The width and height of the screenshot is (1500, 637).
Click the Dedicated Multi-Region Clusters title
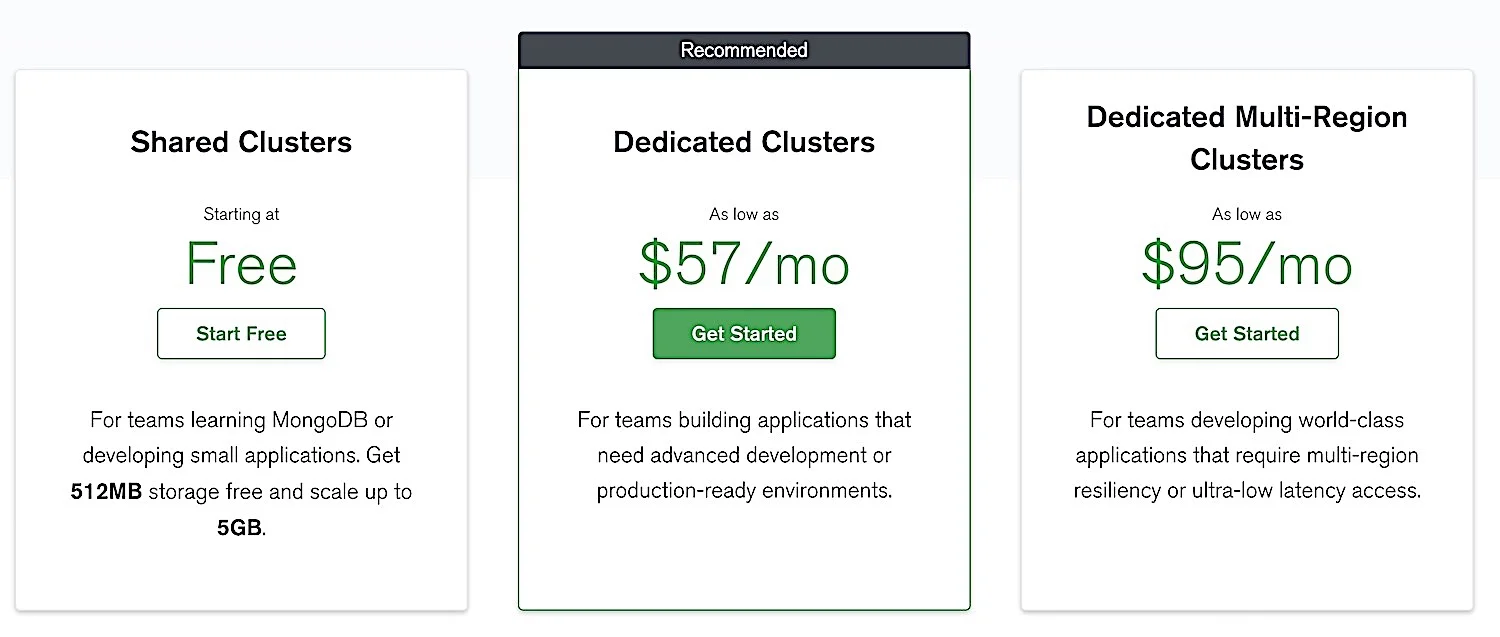click(x=1247, y=138)
